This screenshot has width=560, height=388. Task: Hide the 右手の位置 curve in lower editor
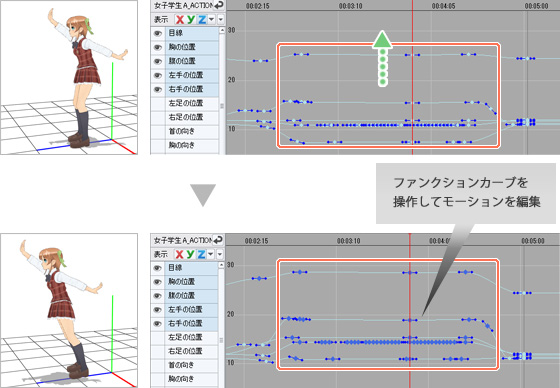(x=158, y=324)
